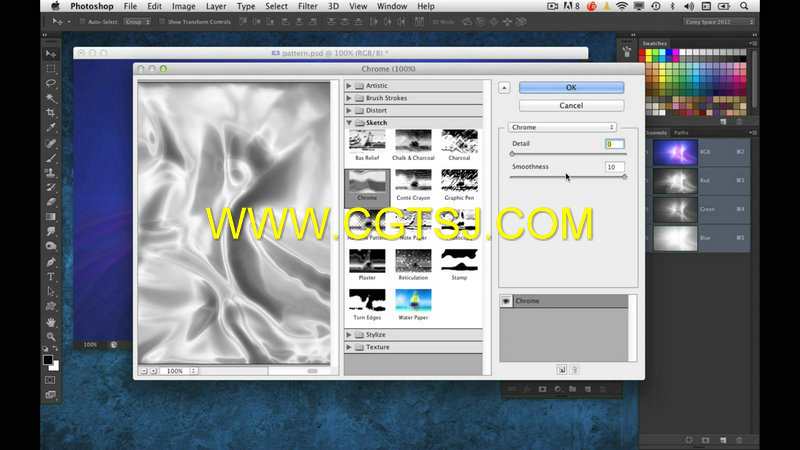Select the Lasso tool
The width and height of the screenshot is (800, 450).
(51, 83)
